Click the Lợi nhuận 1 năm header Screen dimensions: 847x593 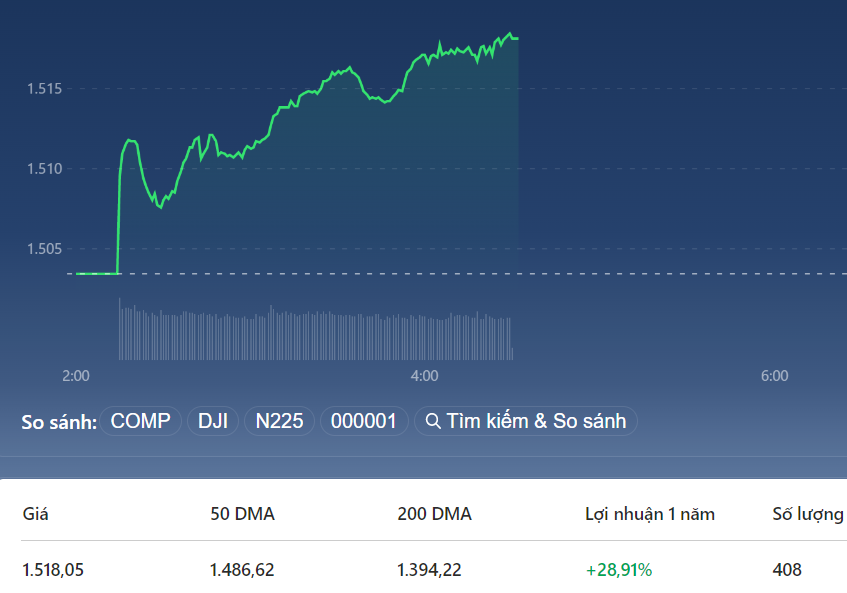point(650,514)
